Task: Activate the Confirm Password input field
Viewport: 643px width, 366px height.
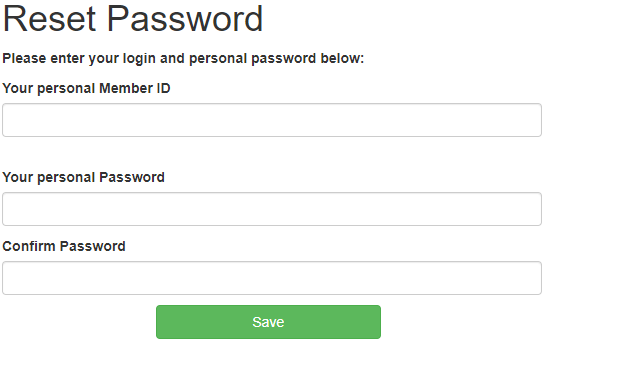Action: pyautogui.click(x=272, y=278)
